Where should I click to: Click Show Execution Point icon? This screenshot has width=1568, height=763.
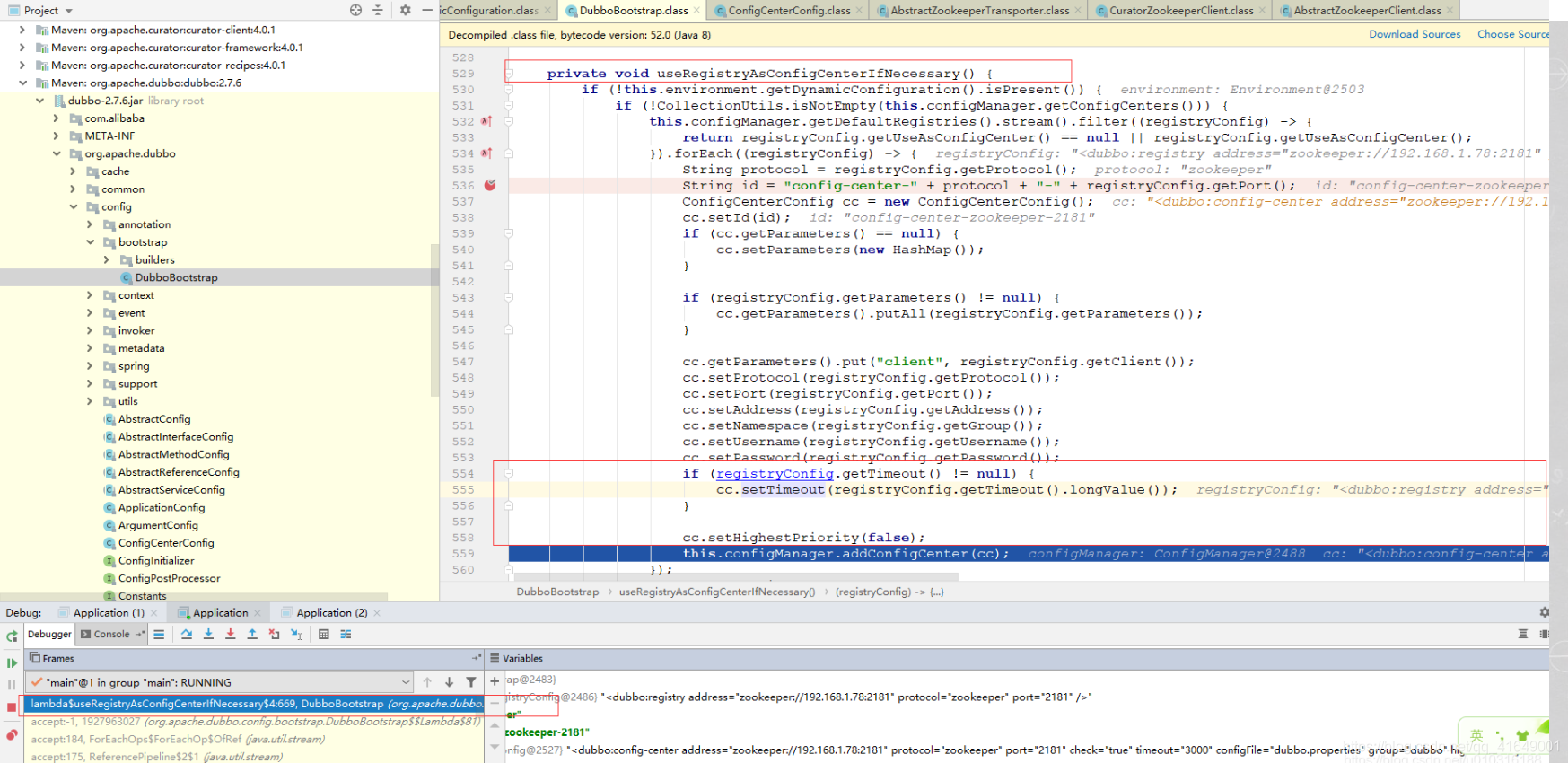pyautogui.click(x=159, y=634)
